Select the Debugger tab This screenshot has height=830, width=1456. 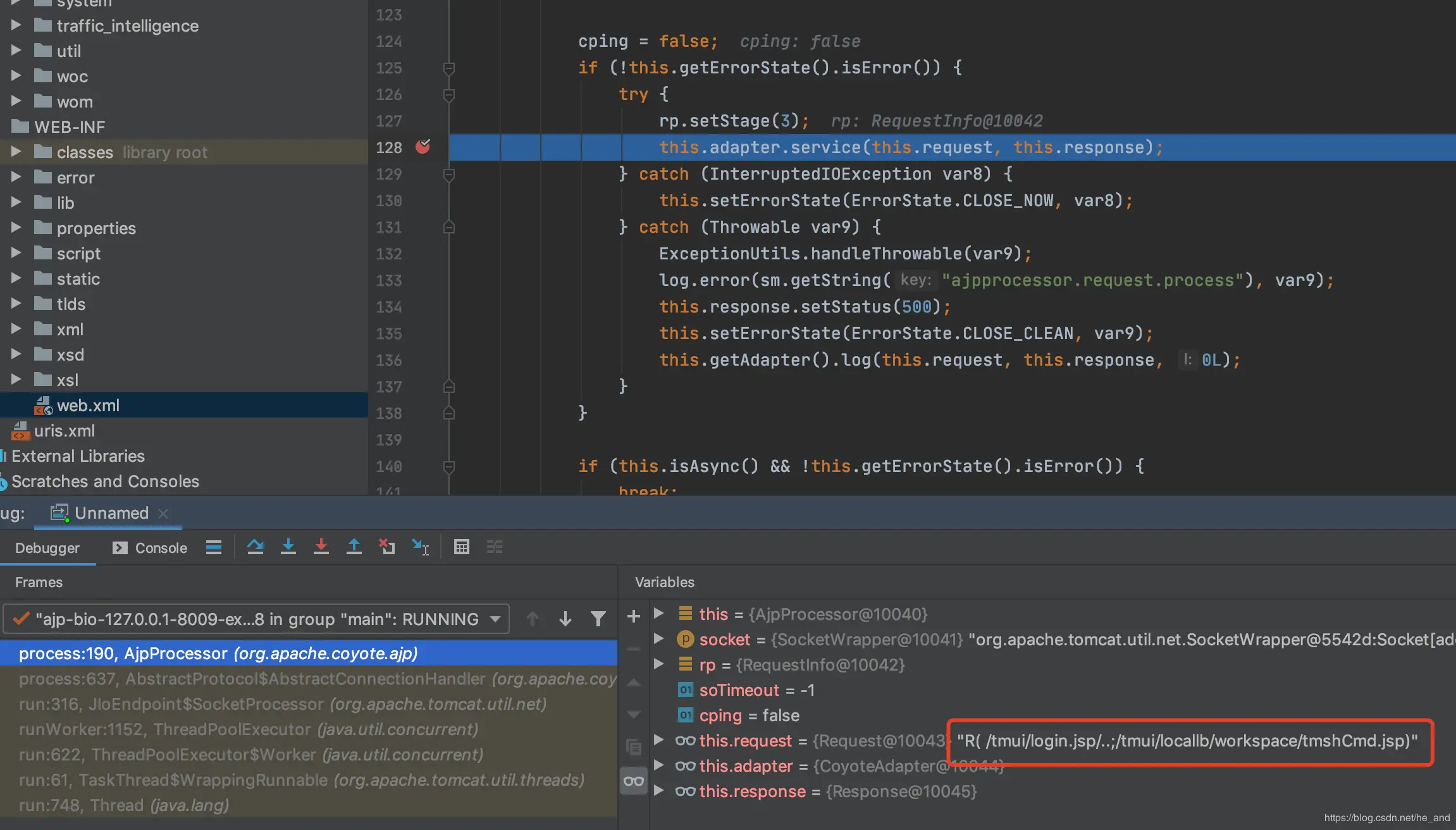[x=47, y=548]
